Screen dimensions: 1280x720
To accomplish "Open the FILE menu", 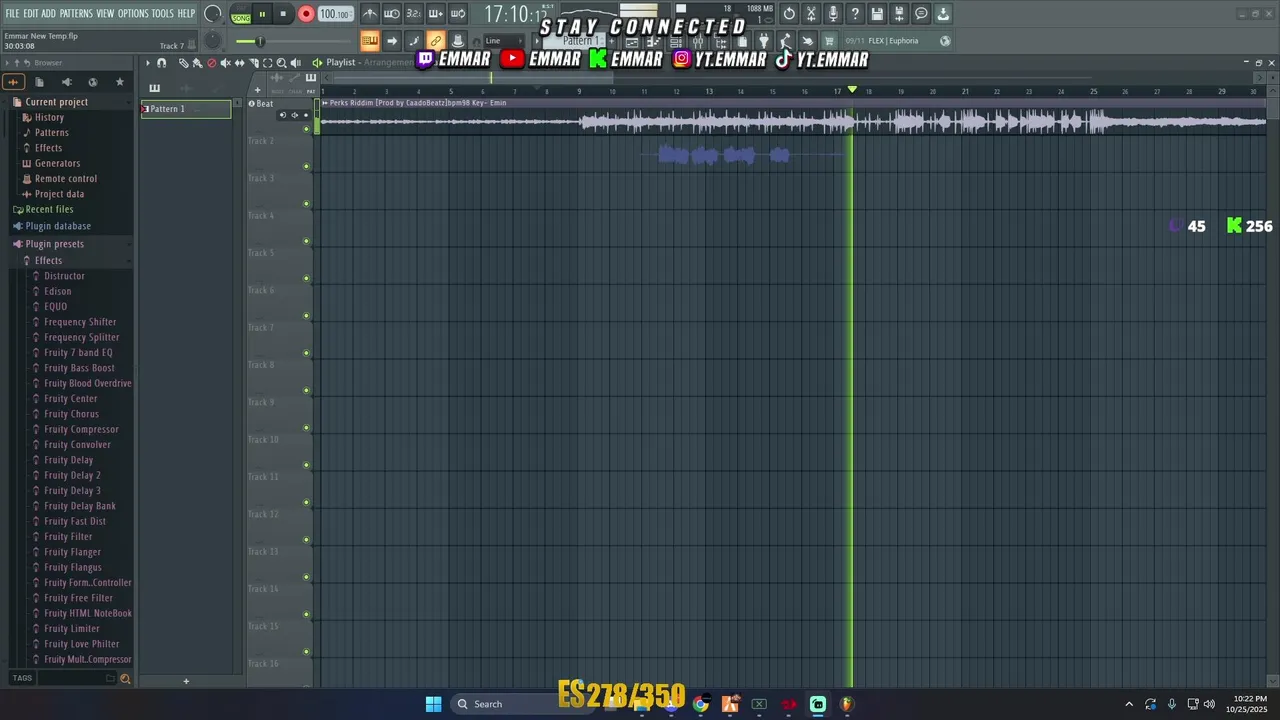I will (x=12, y=14).
